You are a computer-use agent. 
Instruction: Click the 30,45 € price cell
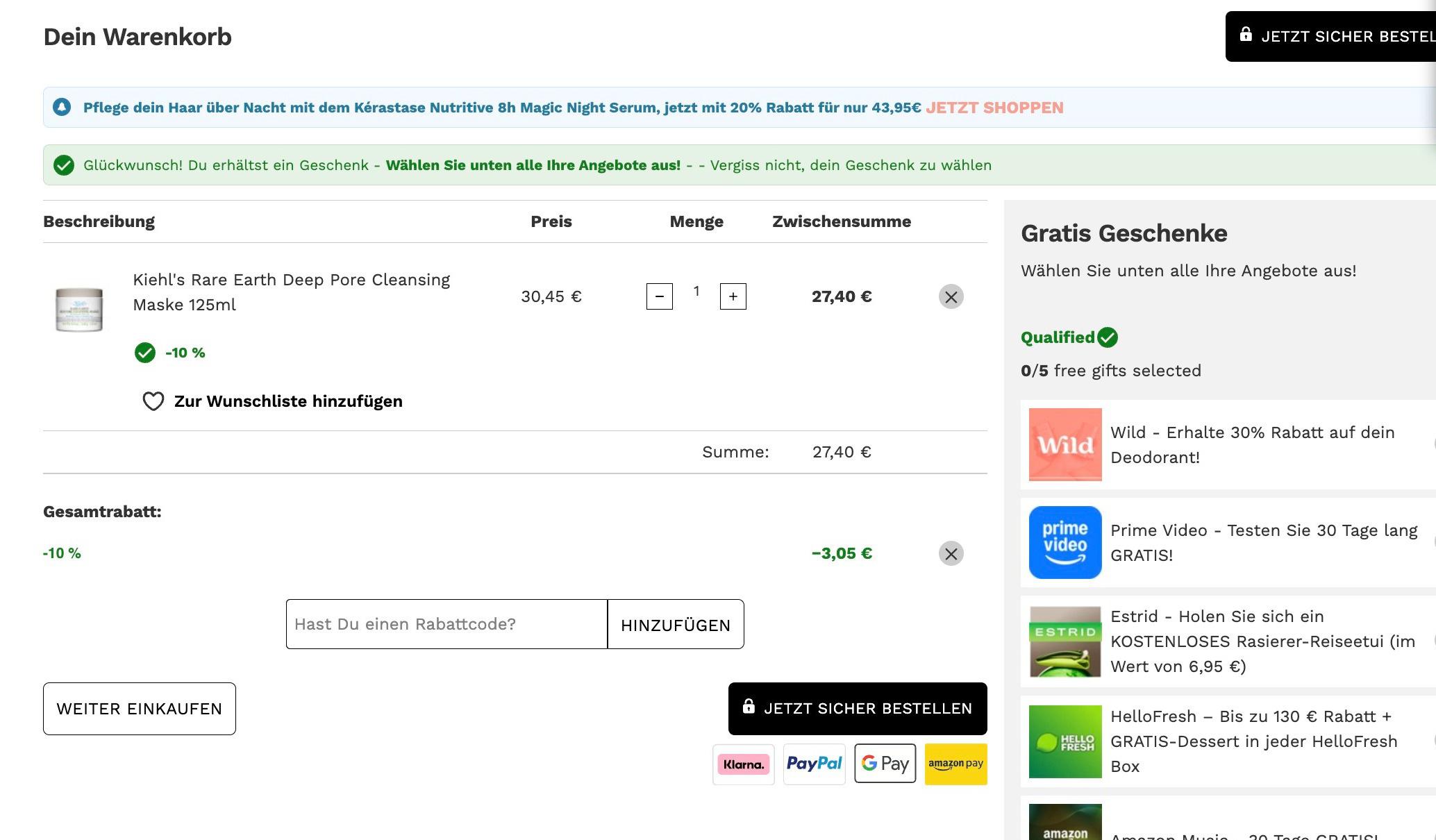pos(551,296)
